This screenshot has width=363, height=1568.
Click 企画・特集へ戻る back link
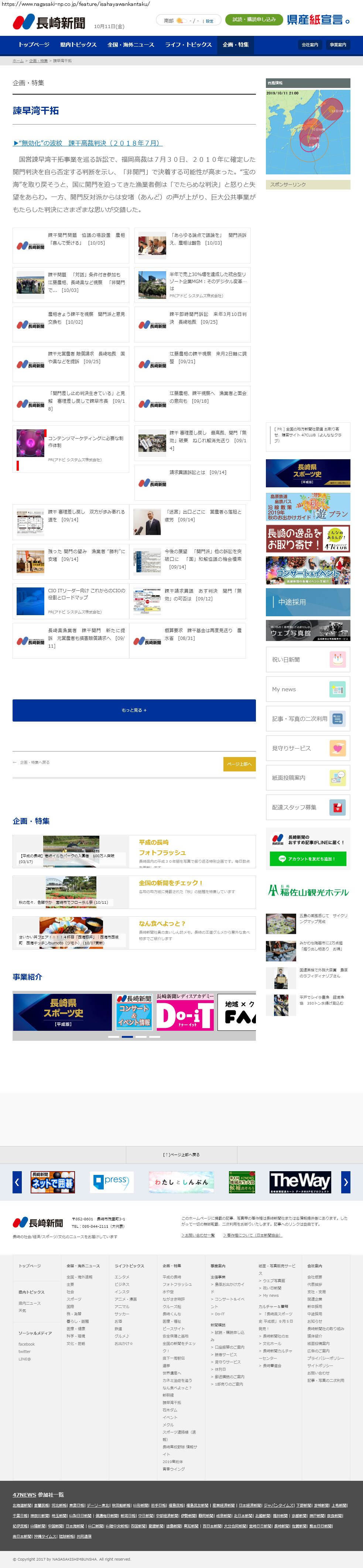31,762
